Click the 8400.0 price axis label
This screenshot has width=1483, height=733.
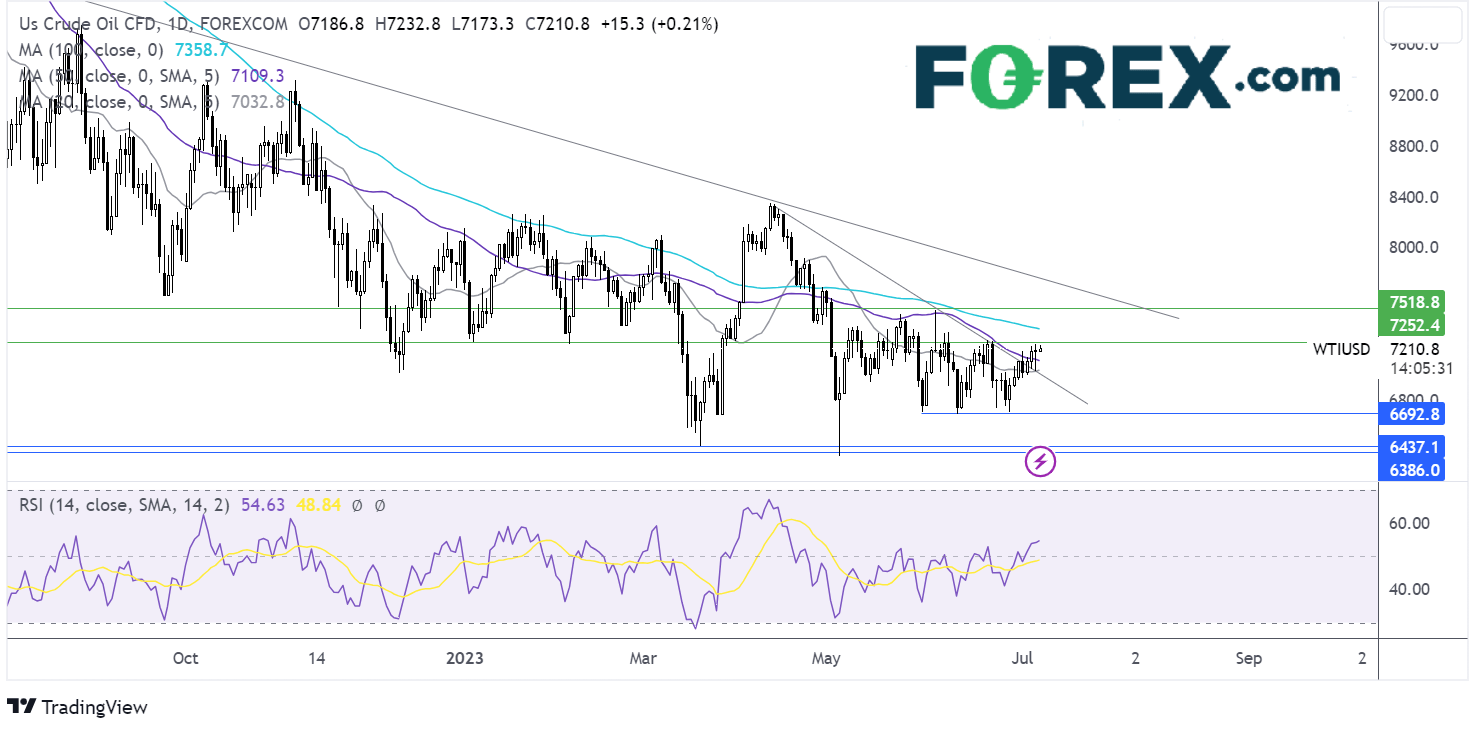pyautogui.click(x=1414, y=198)
